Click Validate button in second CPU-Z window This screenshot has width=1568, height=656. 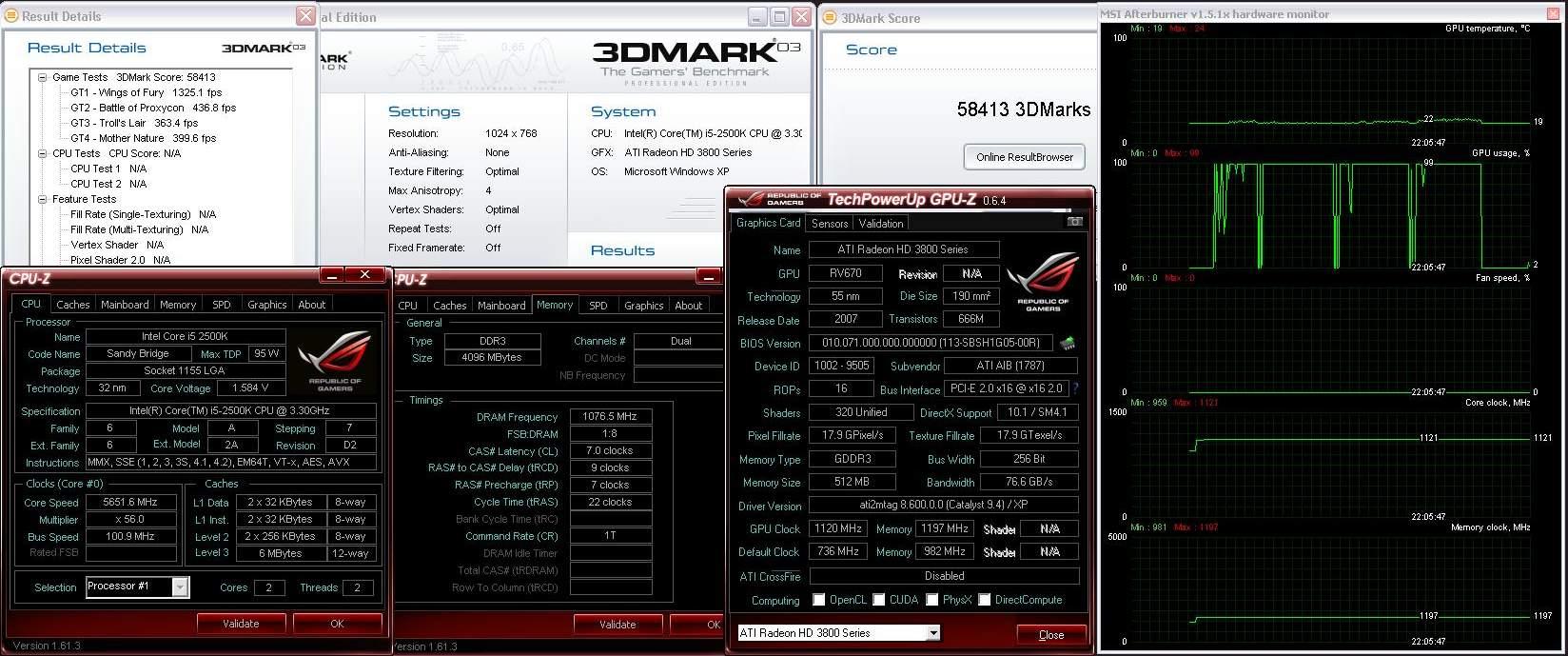click(617, 625)
